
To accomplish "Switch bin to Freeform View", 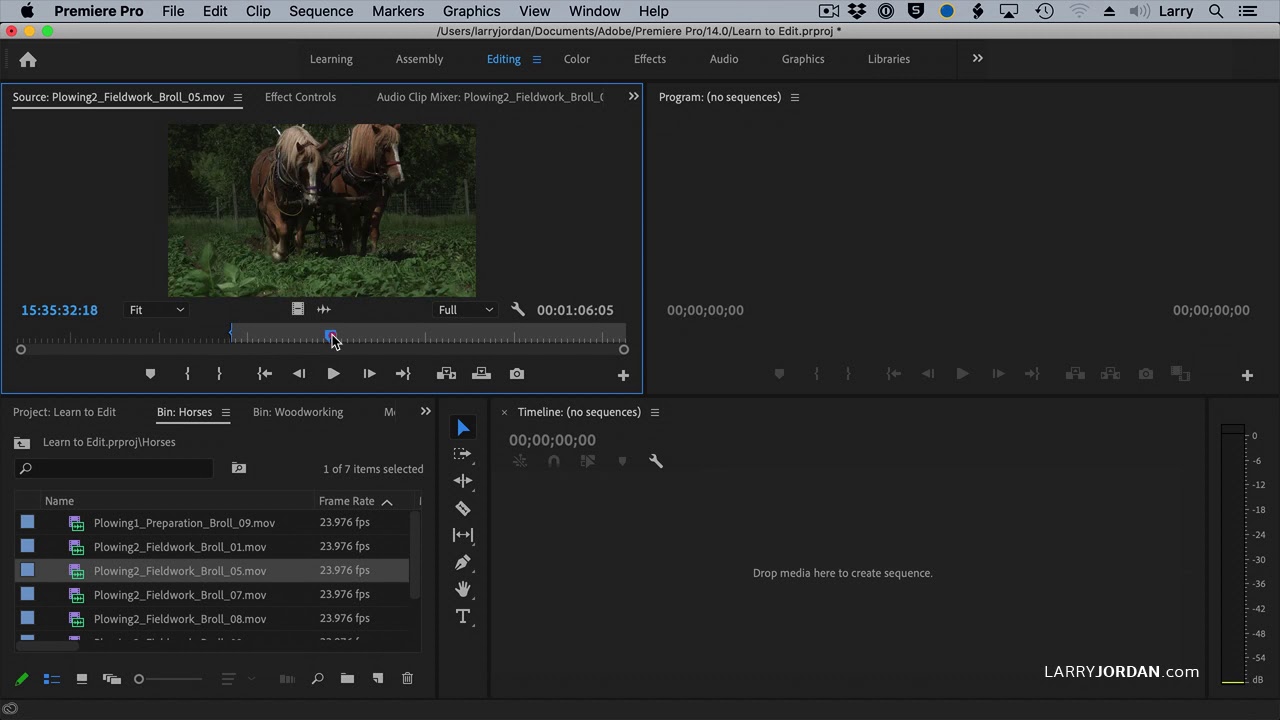I will point(112,679).
